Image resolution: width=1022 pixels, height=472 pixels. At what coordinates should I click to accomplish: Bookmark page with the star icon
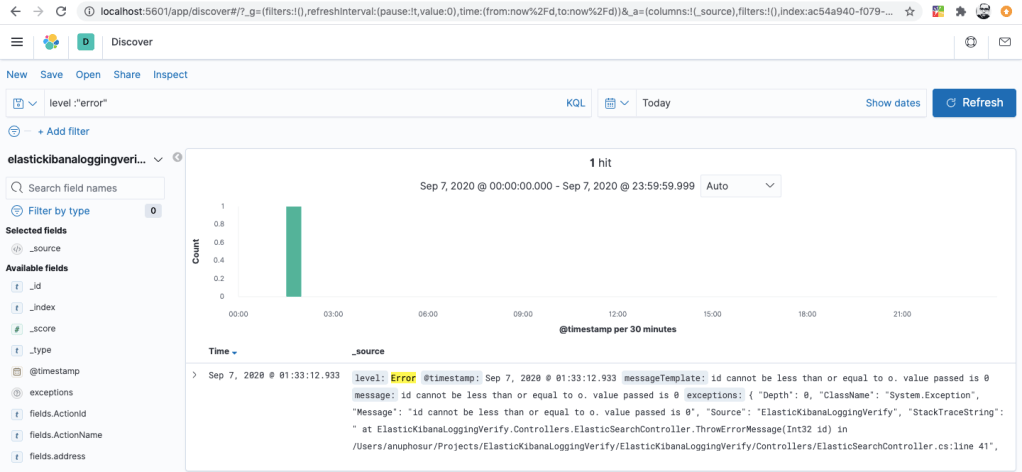pyautogui.click(x=909, y=12)
